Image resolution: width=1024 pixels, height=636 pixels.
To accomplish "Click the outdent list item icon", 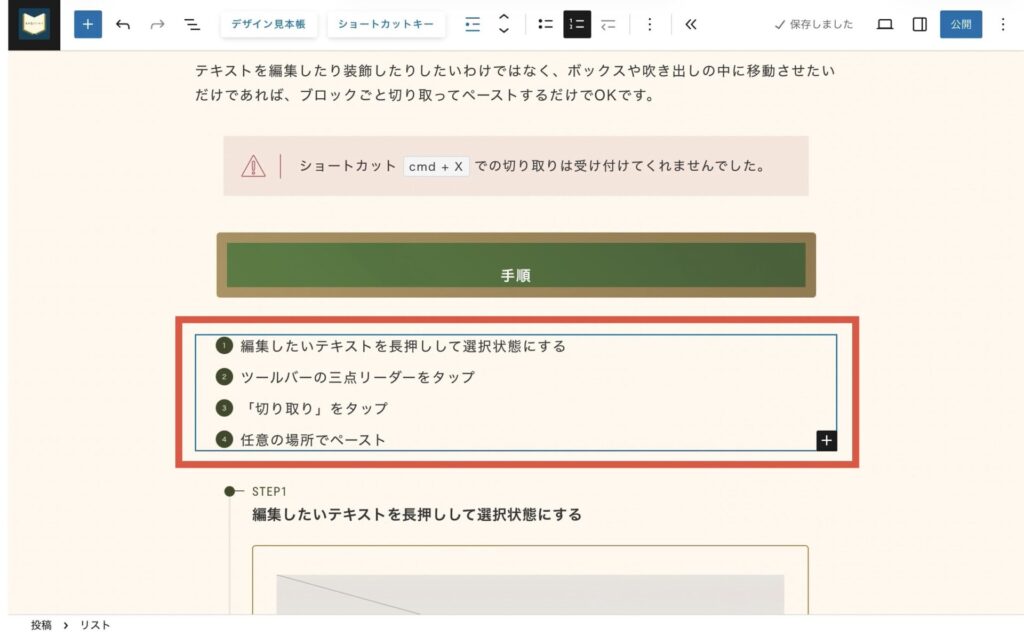I will click(x=608, y=25).
